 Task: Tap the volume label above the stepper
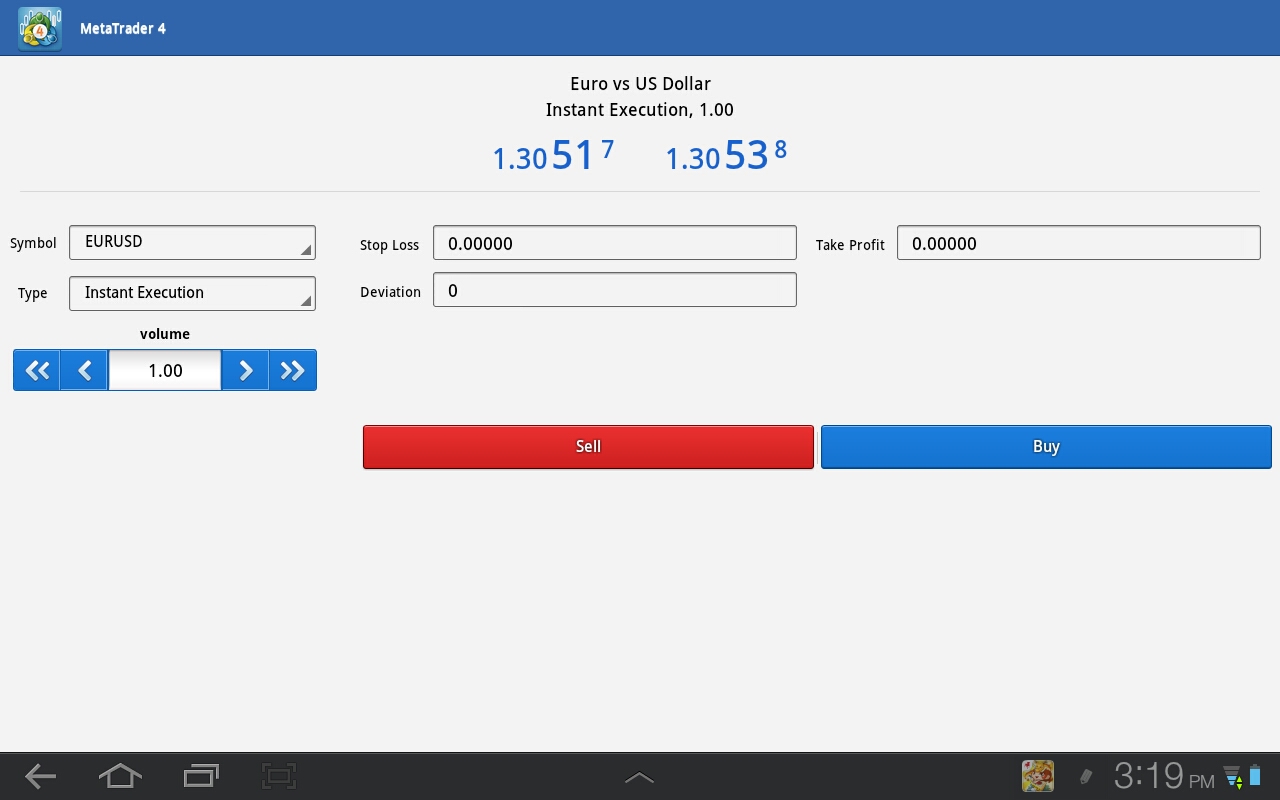[165, 334]
